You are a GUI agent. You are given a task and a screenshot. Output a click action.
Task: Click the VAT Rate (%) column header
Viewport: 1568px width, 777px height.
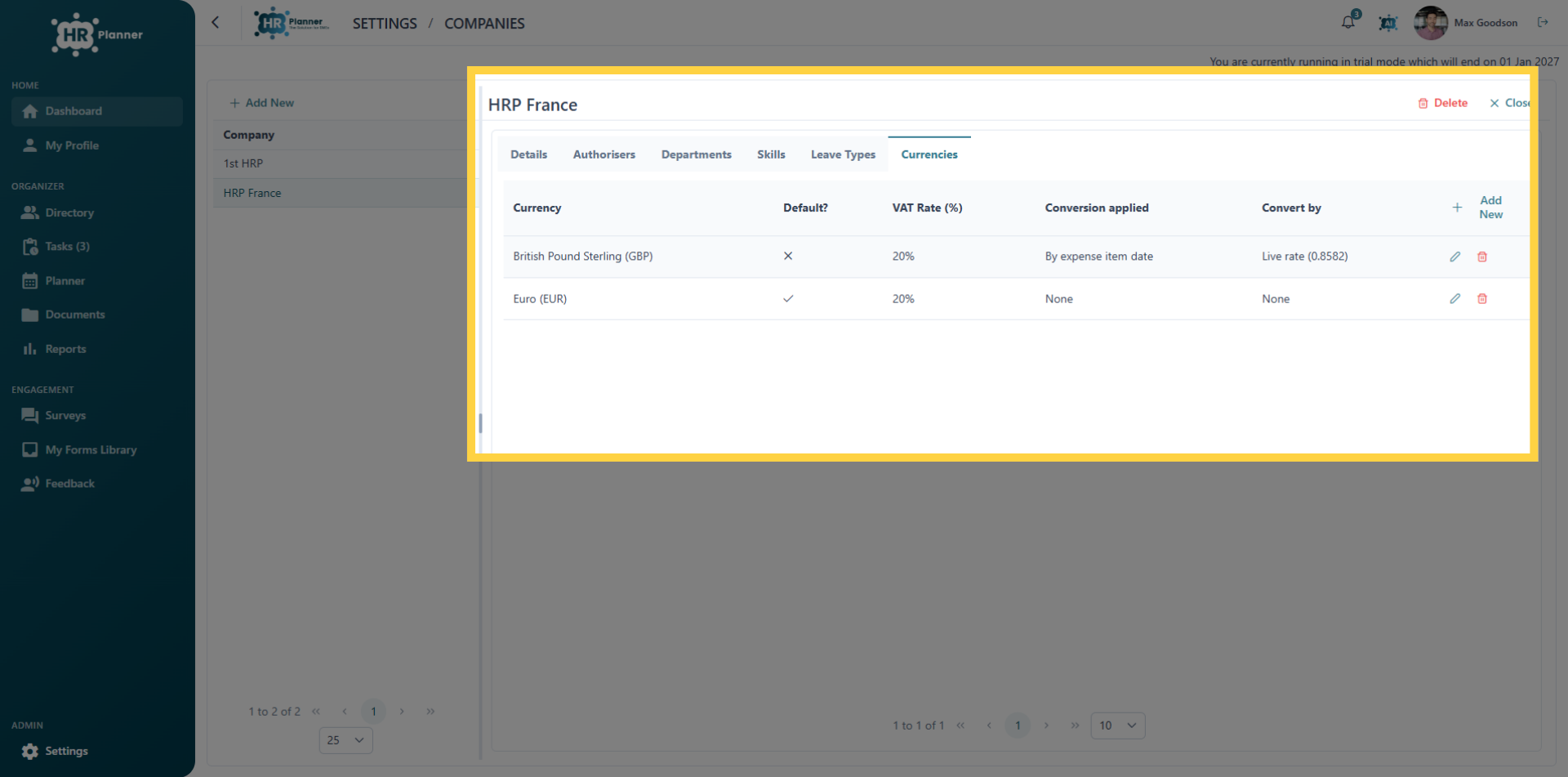pyautogui.click(x=927, y=208)
